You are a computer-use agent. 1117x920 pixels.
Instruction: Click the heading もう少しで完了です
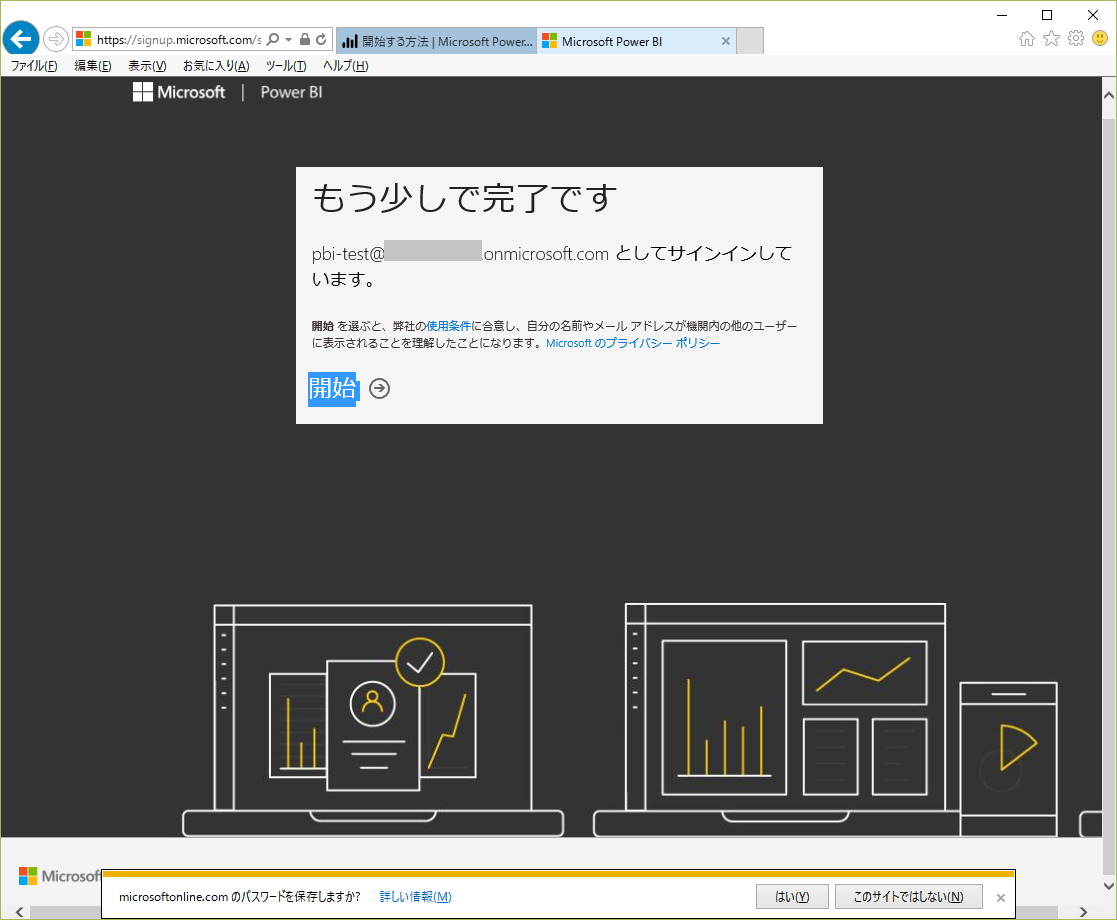pyautogui.click(x=464, y=198)
